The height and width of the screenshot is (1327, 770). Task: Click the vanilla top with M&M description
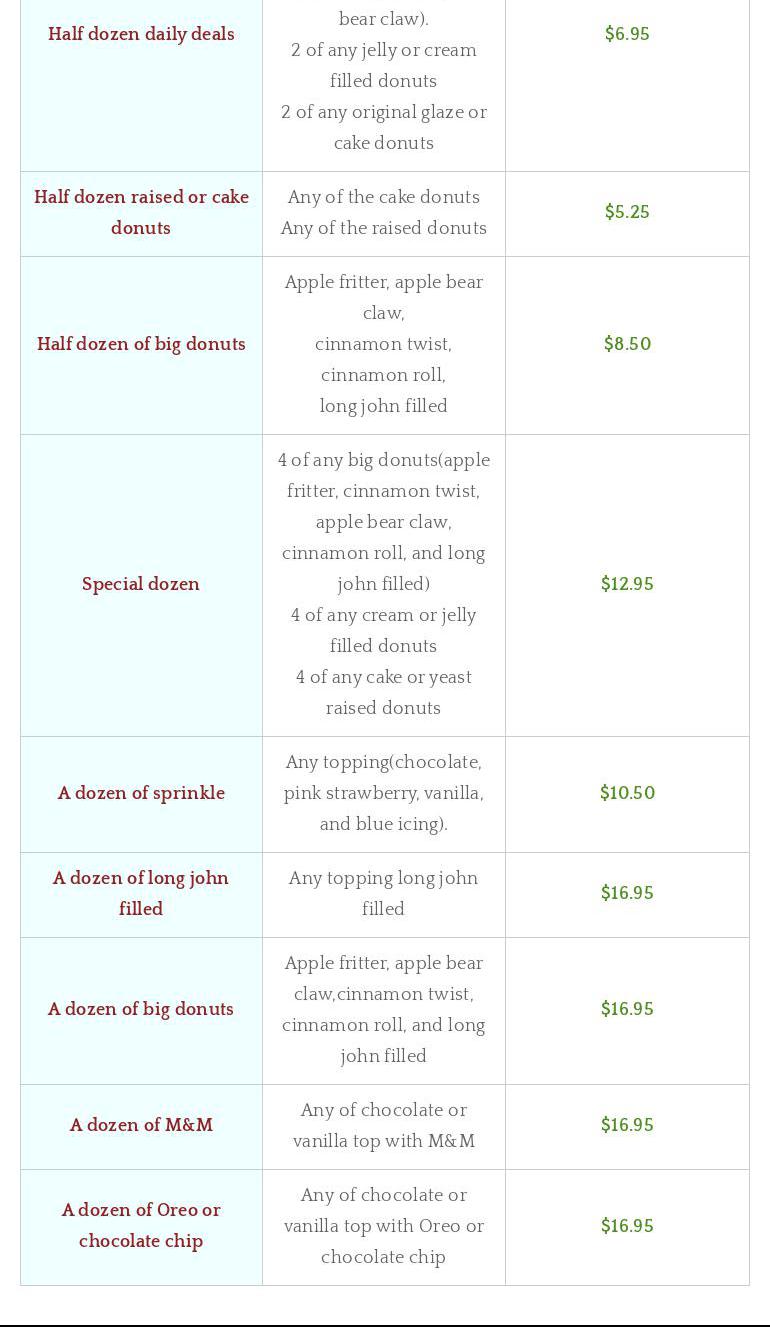(383, 1125)
